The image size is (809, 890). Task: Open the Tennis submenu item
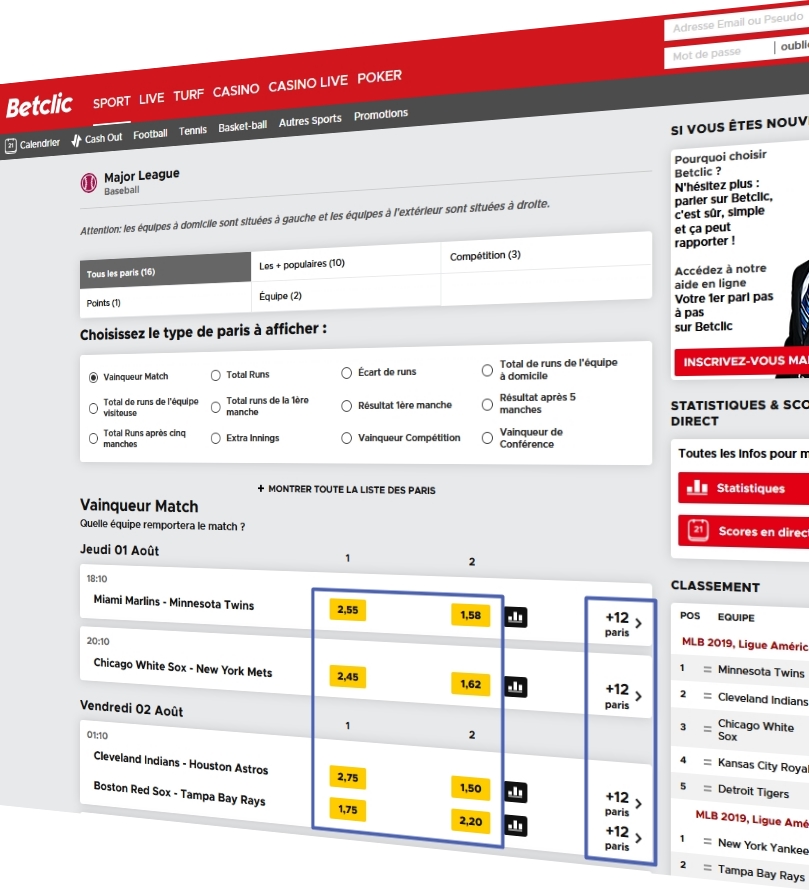click(x=192, y=131)
